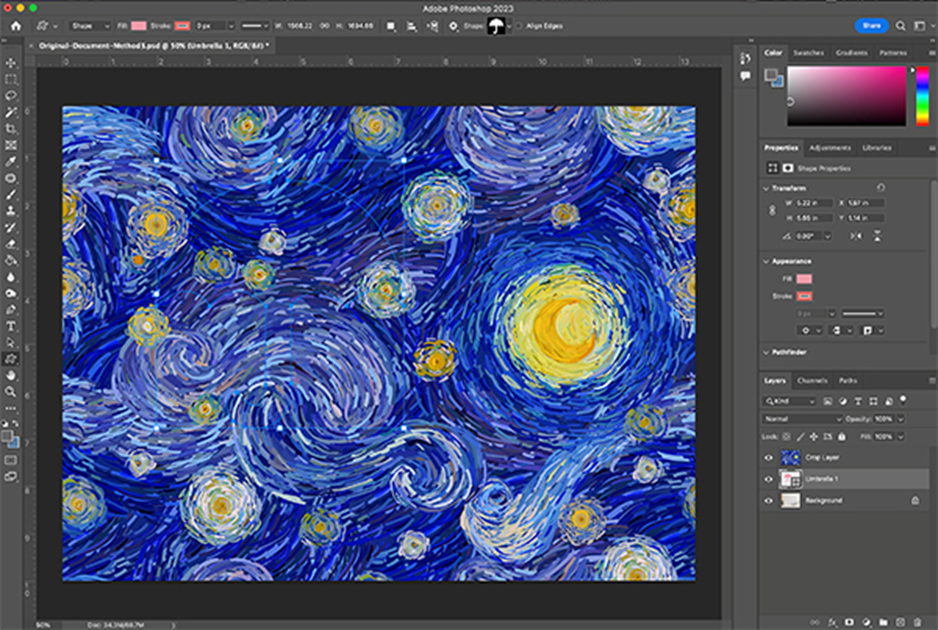The image size is (938, 630).
Task: Open the Comments panel icon
Action: [x=745, y=76]
